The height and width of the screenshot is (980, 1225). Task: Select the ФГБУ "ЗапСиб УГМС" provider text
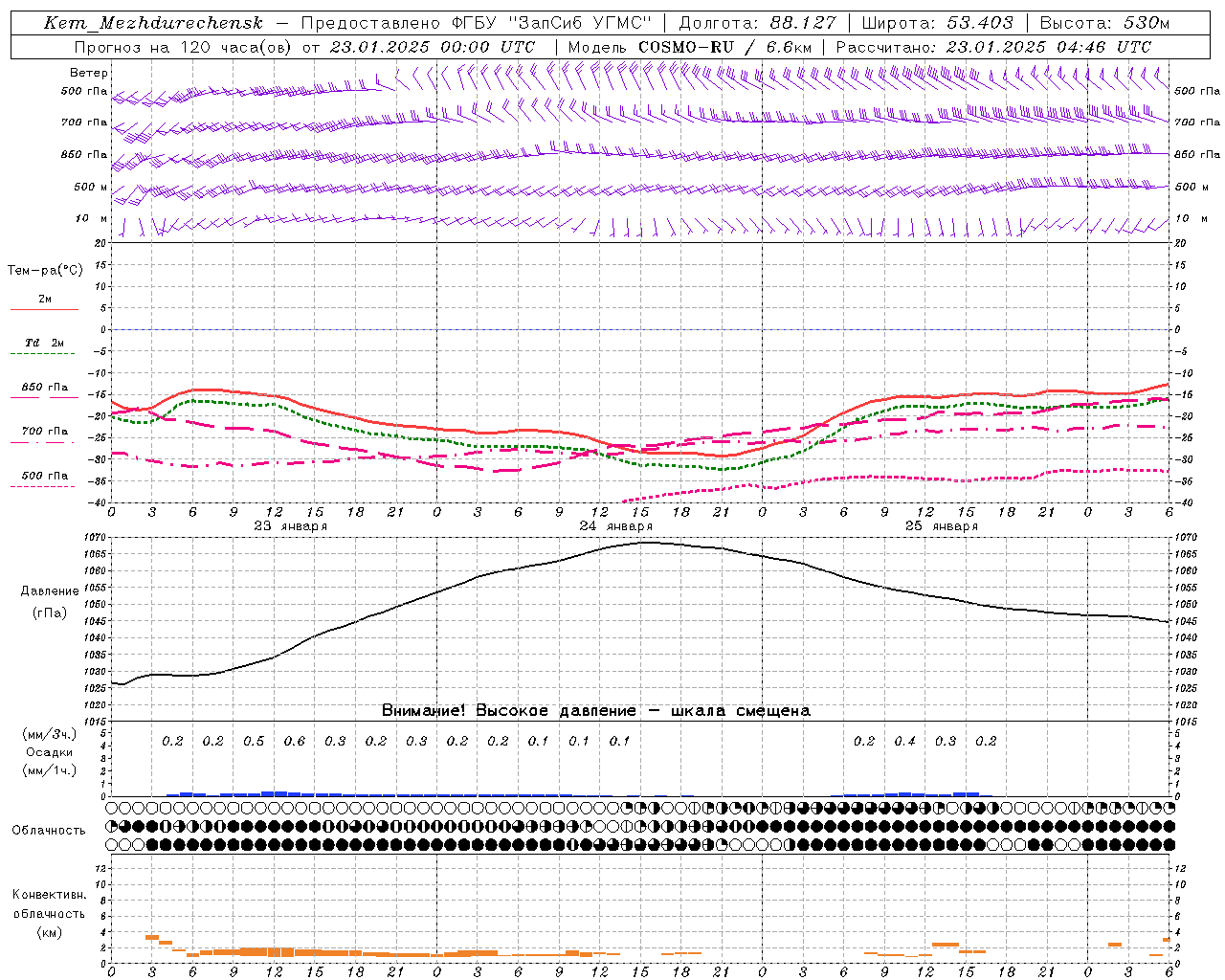[x=550, y=23]
